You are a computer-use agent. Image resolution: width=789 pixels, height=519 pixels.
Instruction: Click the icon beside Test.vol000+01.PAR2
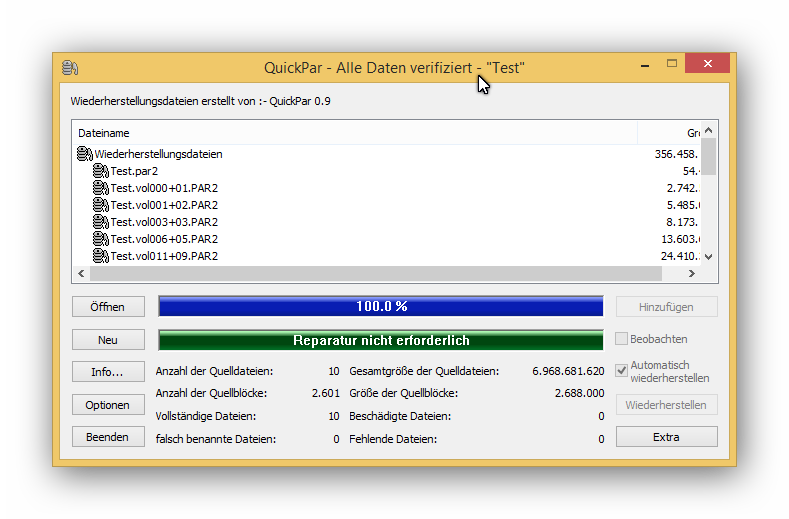tap(101, 188)
